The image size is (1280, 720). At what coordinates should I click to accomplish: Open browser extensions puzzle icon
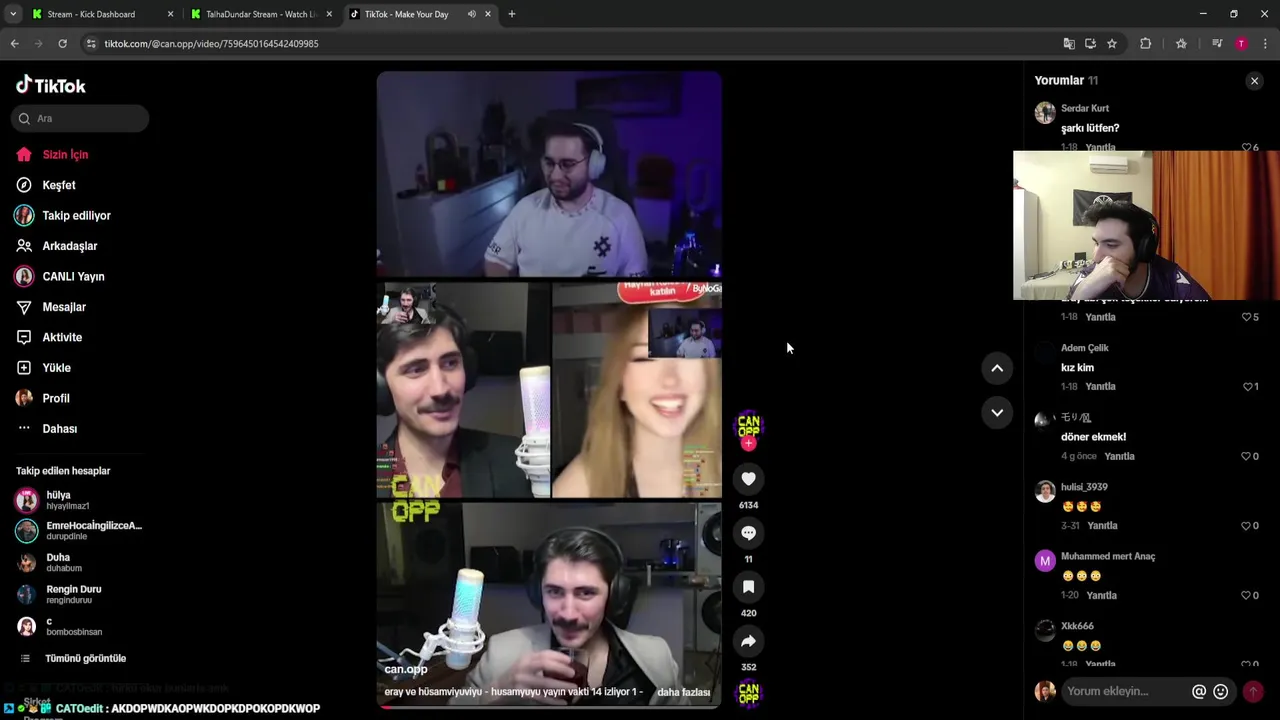(1146, 44)
